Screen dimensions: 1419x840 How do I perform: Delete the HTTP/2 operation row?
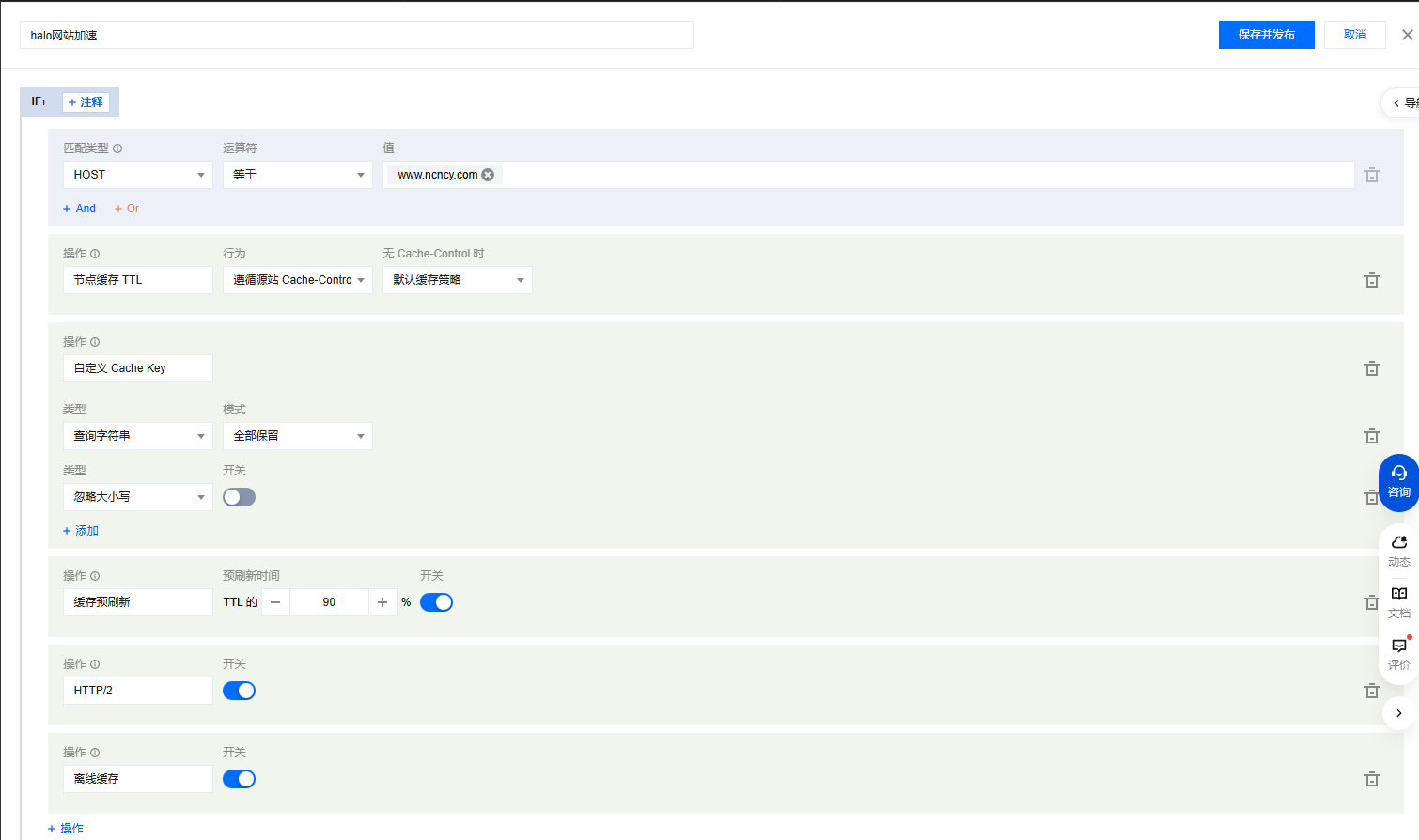[x=1371, y=691]
